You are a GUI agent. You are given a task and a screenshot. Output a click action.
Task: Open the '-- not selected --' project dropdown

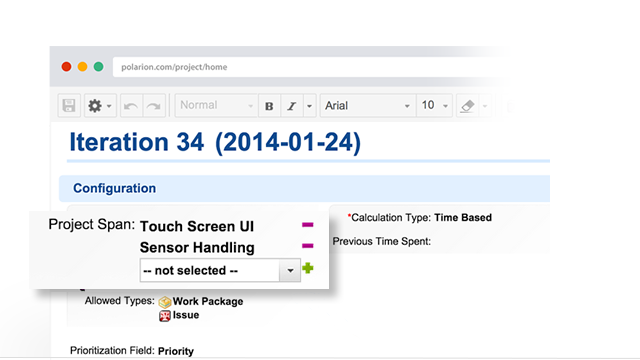220,270
